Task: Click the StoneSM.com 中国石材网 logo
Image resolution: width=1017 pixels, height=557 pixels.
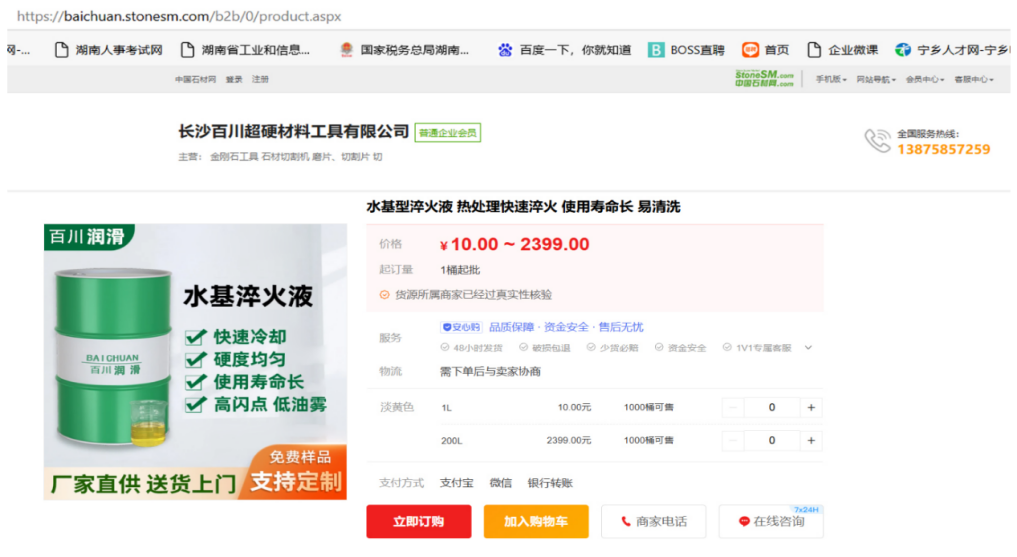Action: (x=764, y=79)
